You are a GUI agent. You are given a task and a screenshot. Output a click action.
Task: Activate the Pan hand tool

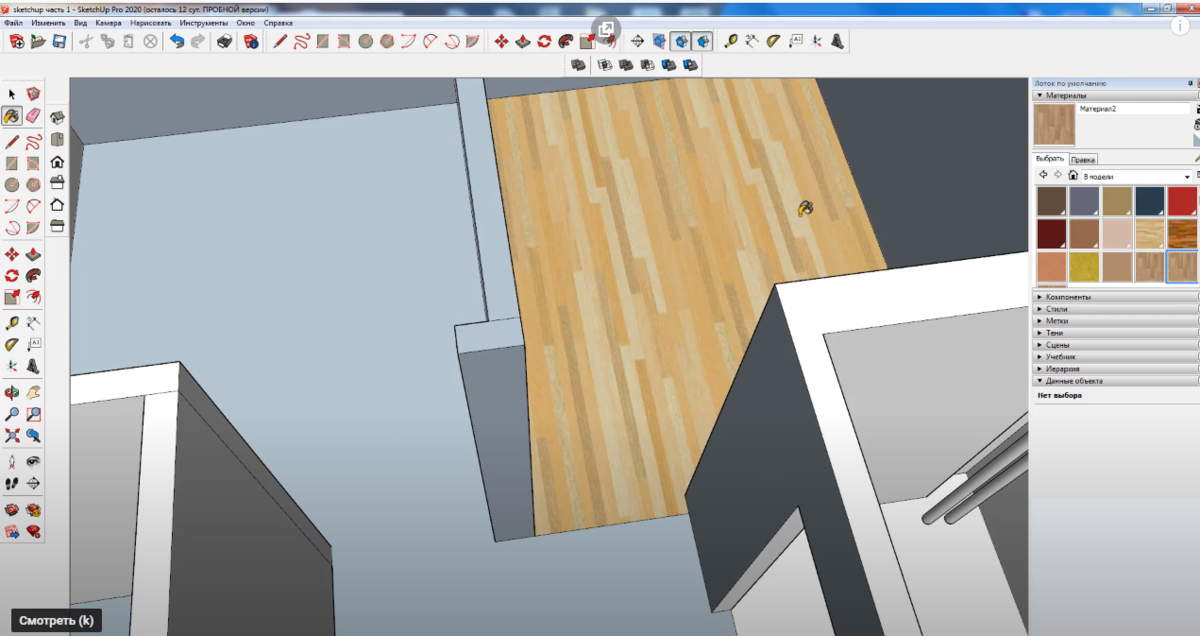[x=34, y=392]
